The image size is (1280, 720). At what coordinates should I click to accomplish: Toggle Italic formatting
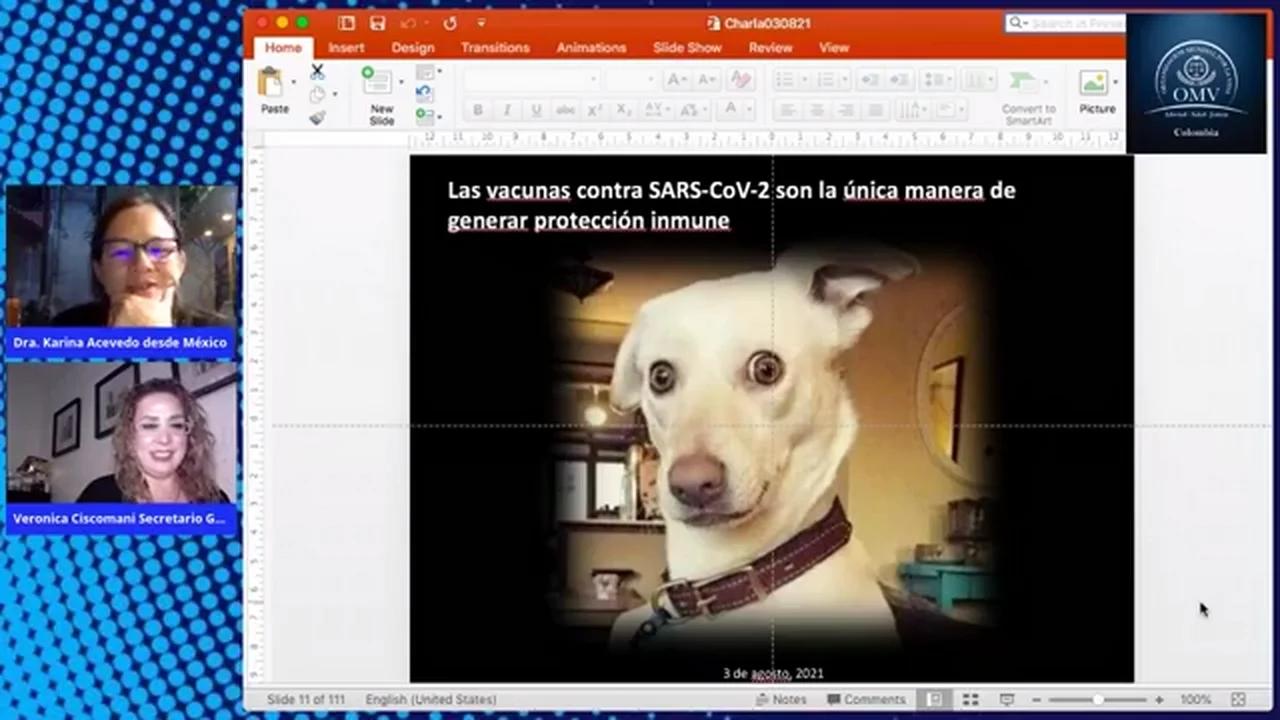click(x=507, y=110)
